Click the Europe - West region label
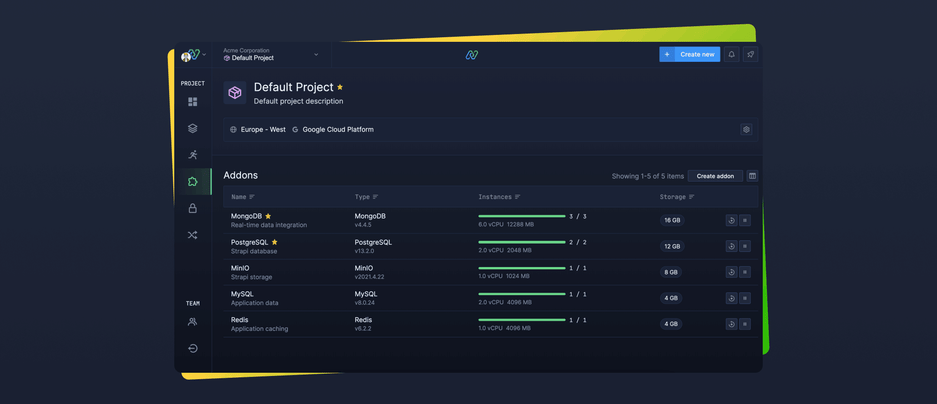Screen dimensions: 937x404 (x=263, y=129)
